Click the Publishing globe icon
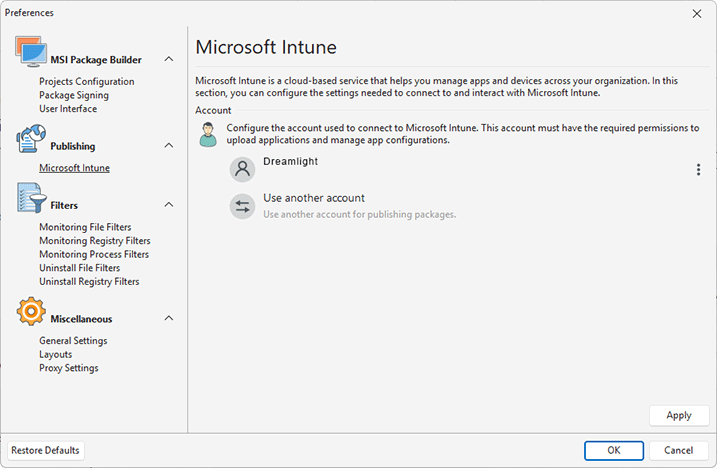717x468 pixels. click(31, 142)
